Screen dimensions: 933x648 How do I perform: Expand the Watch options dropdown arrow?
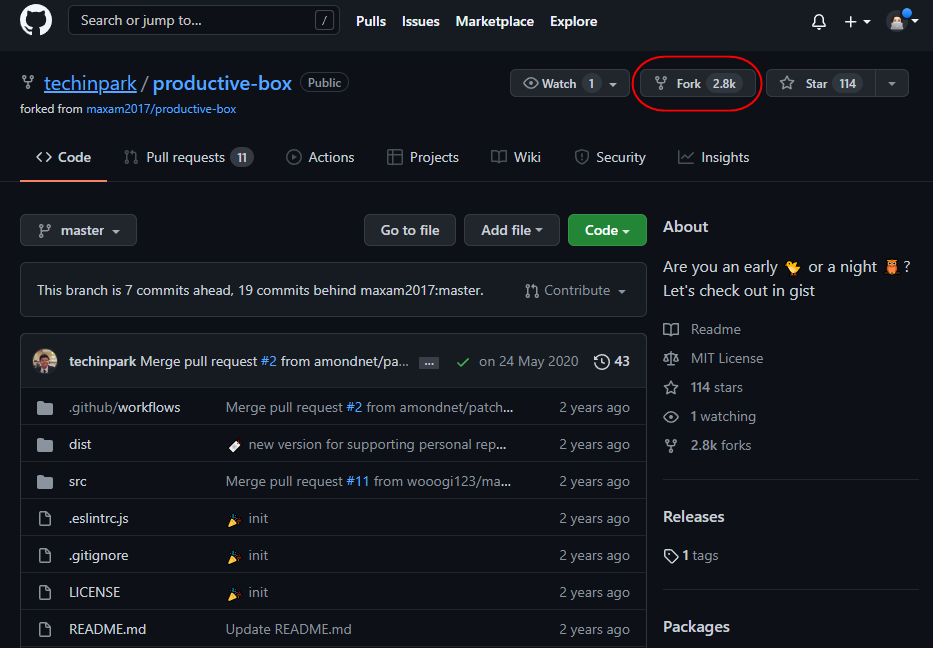point(613,83)
